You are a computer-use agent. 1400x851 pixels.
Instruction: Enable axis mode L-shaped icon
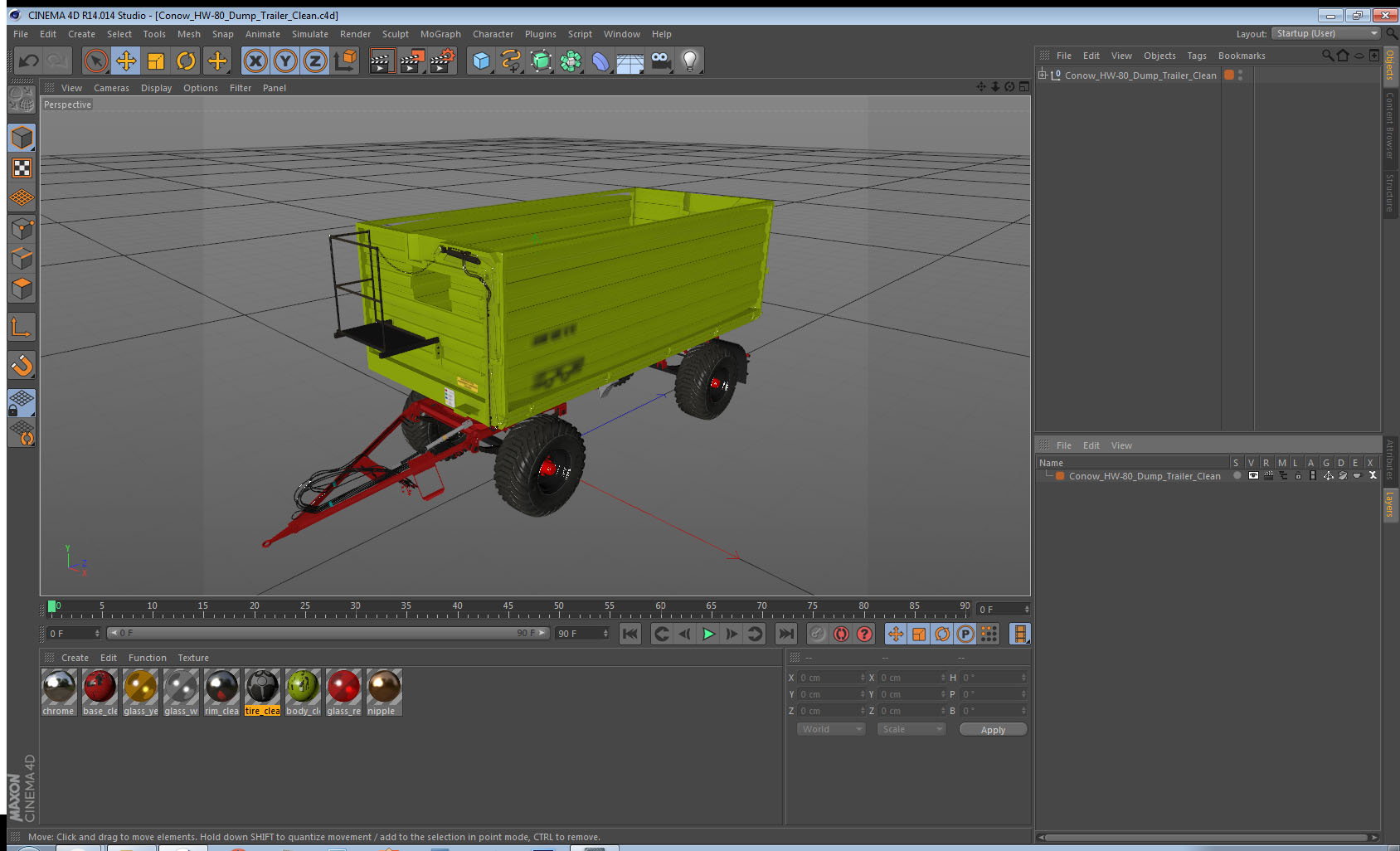tap(22, 328)
